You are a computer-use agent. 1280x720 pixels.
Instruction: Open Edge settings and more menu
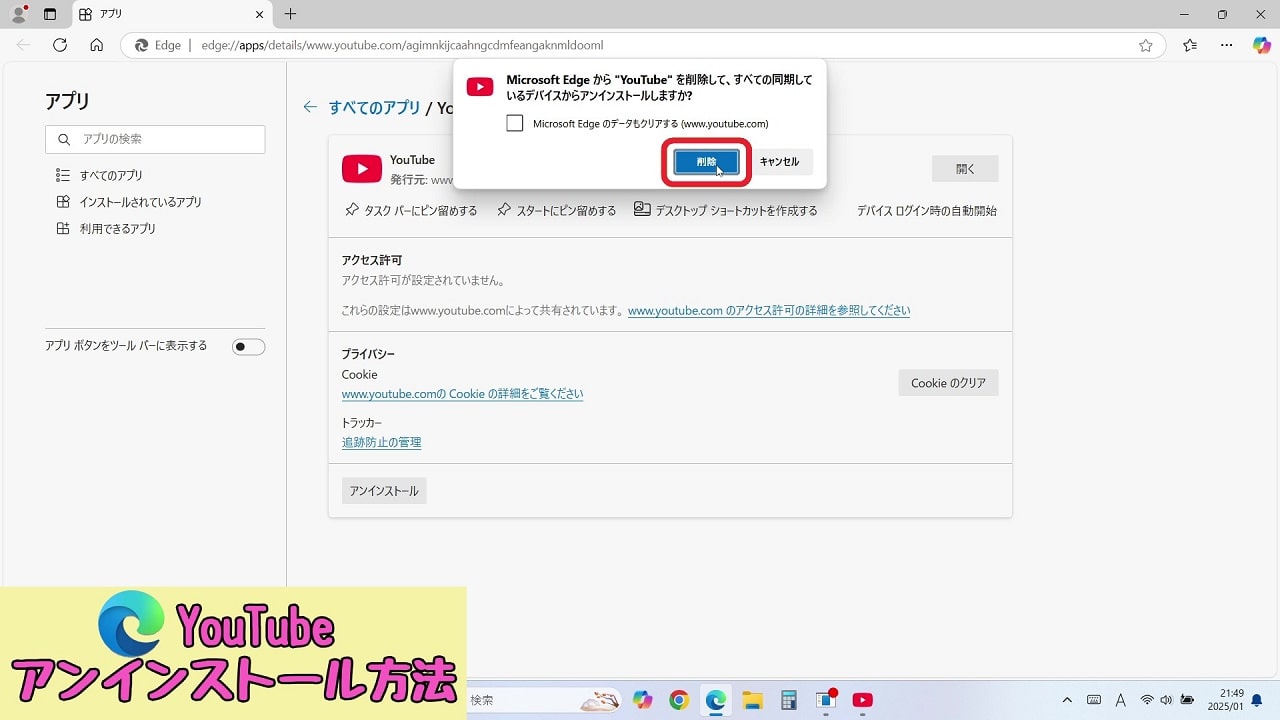click(x=1226, y=45)
